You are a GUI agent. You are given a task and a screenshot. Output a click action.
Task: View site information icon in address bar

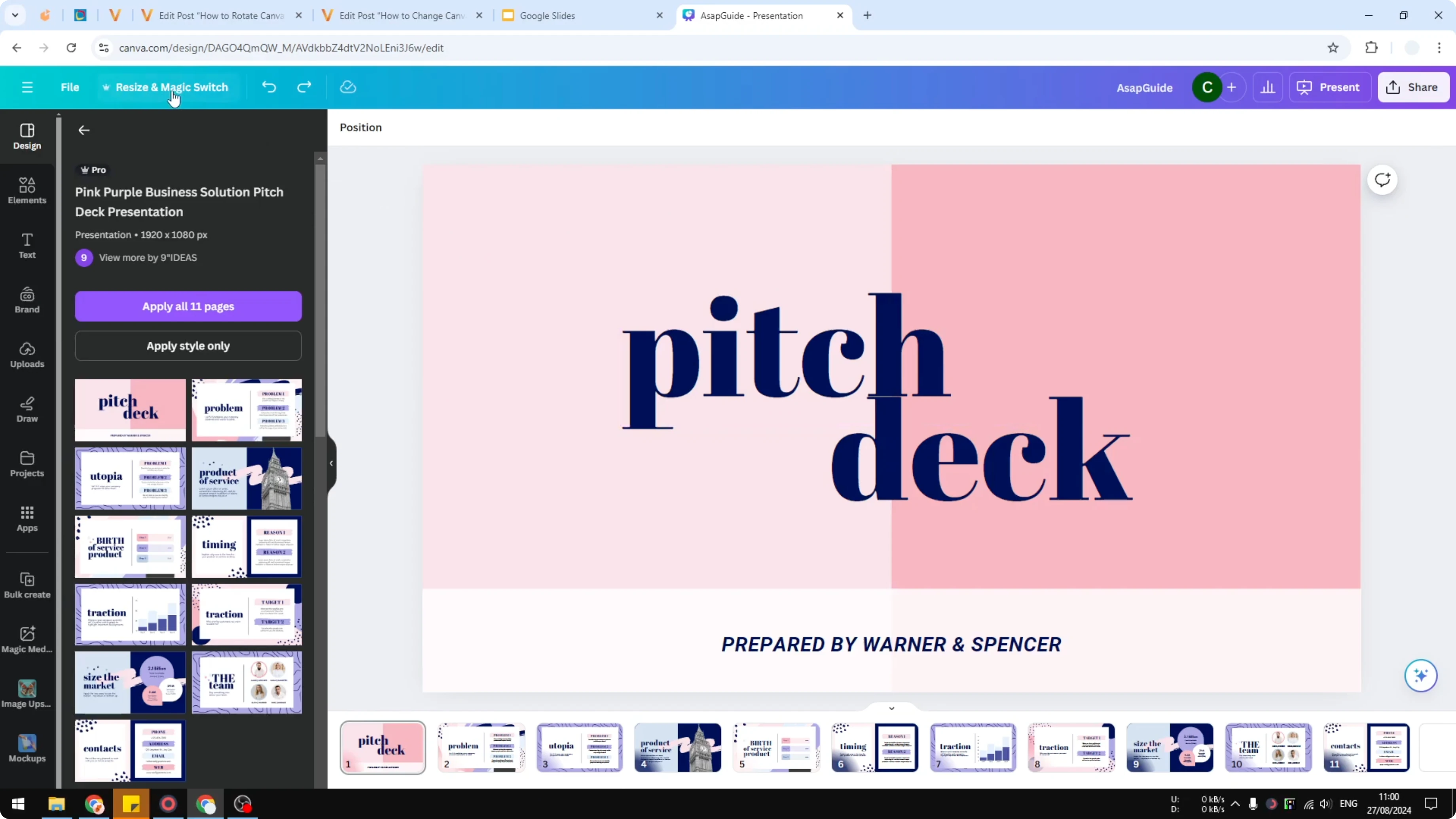click(103, 47)
